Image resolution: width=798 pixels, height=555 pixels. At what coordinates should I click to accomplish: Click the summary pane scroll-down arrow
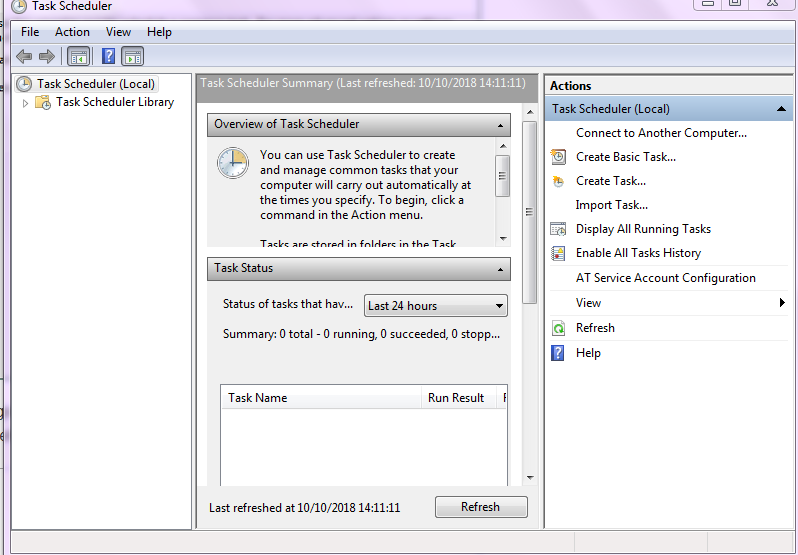click(530, 478)
